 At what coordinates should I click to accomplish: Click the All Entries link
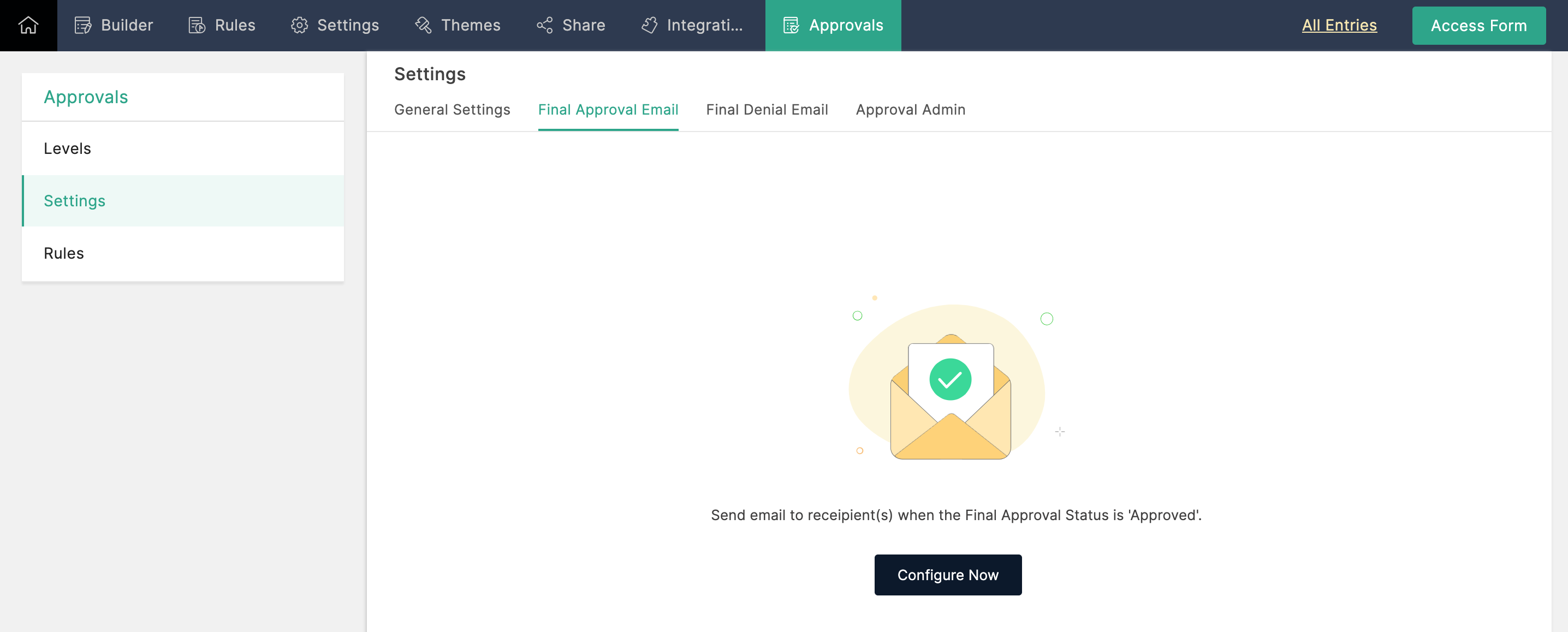pos(1339,25)
